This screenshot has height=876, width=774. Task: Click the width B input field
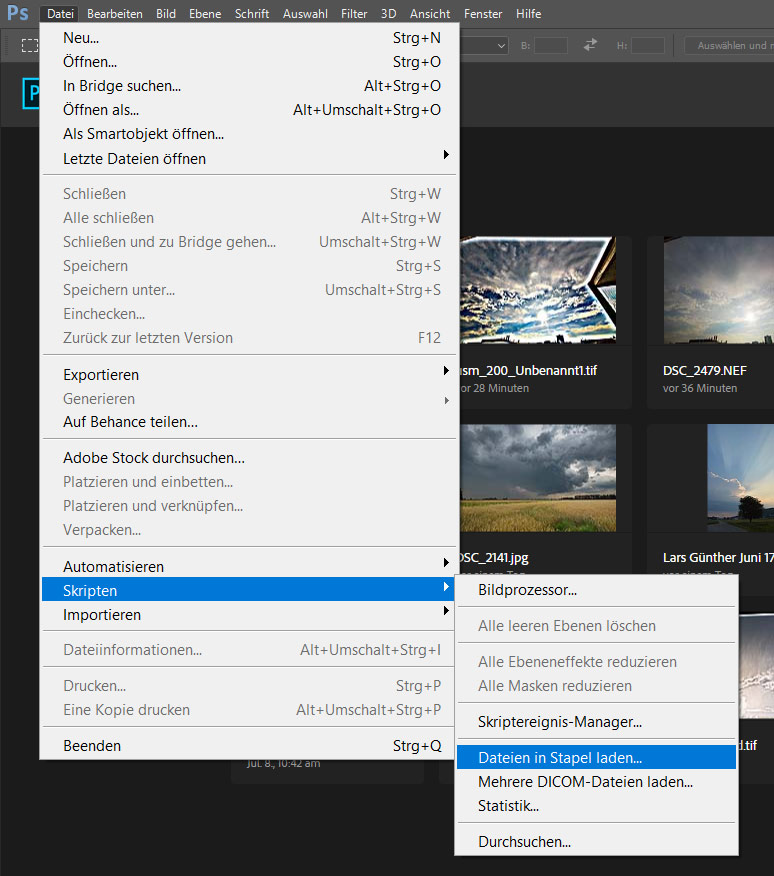coord(550,45)
